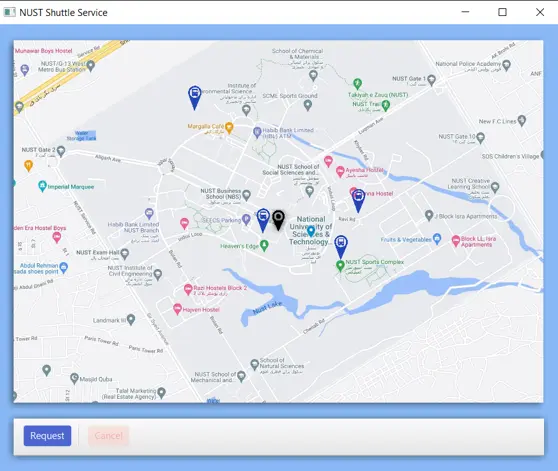
Task: Click the NUST Gate 1 map pin
Action: pos(431,80)
